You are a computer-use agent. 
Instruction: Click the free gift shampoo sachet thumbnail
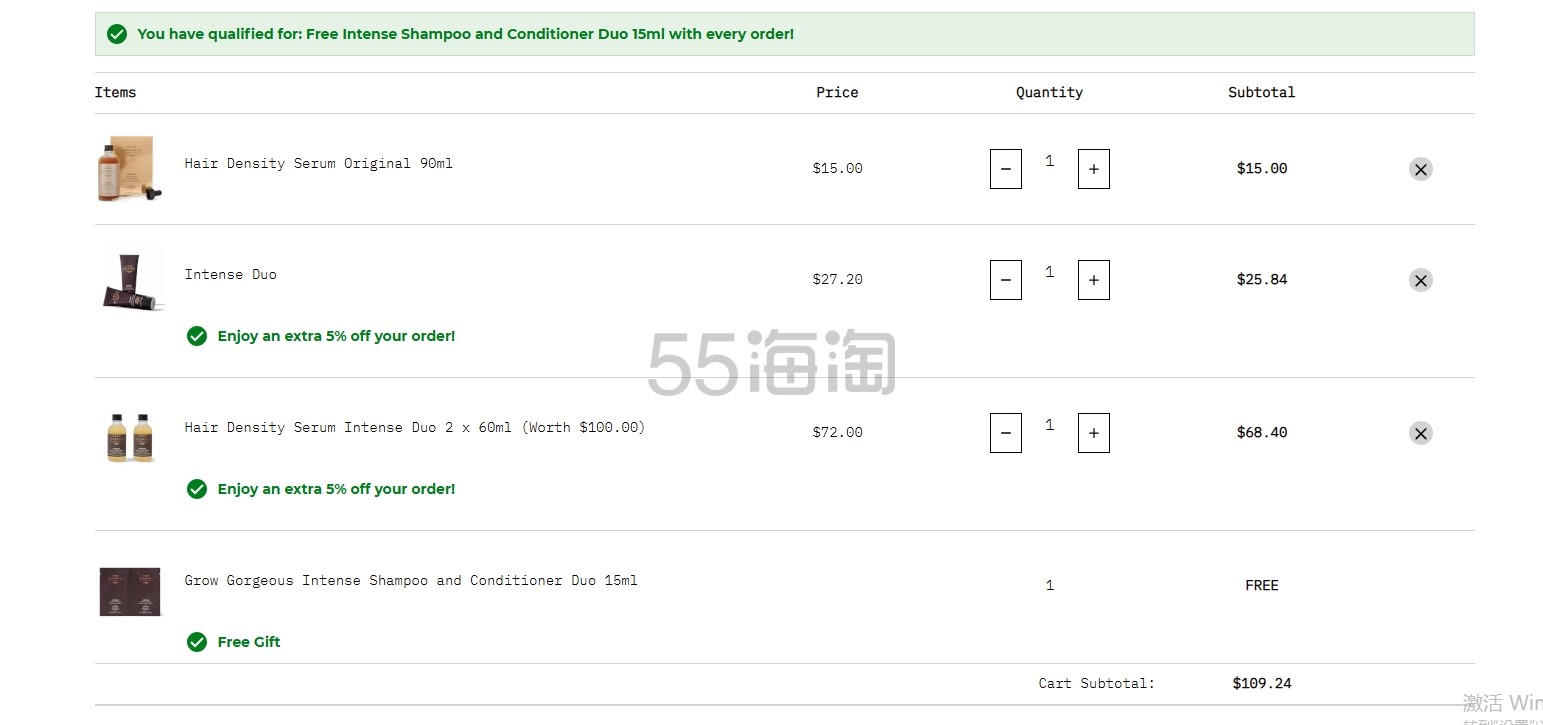pyautogui.click(x=130, y=591)
